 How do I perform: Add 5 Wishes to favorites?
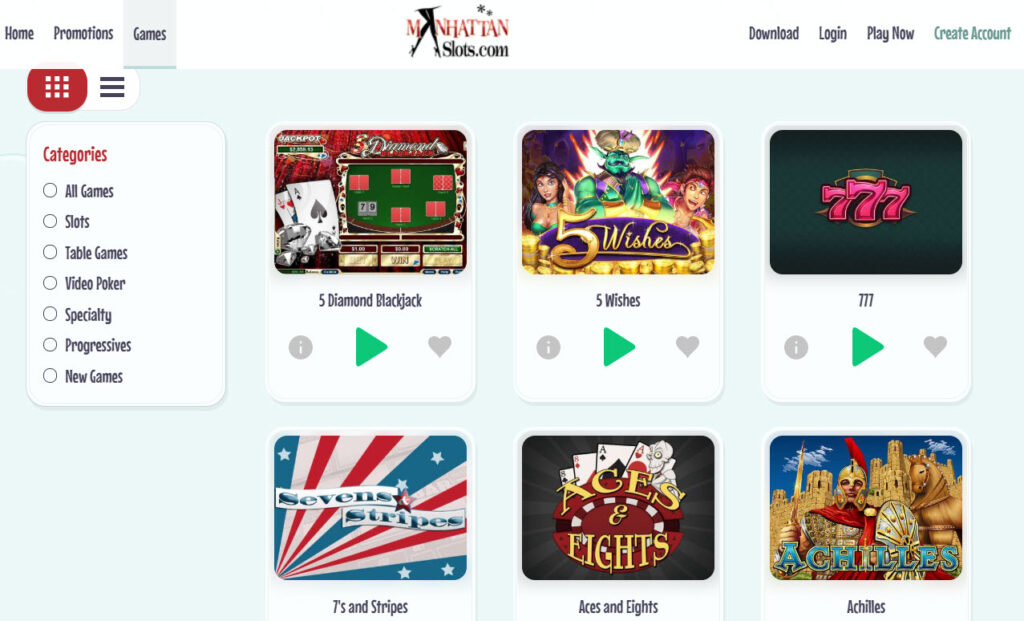point(687,346)
